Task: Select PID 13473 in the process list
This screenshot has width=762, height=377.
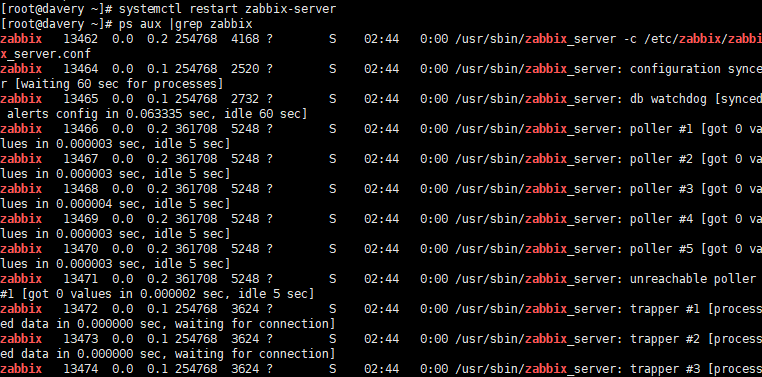Action: [x=81, y=339]
